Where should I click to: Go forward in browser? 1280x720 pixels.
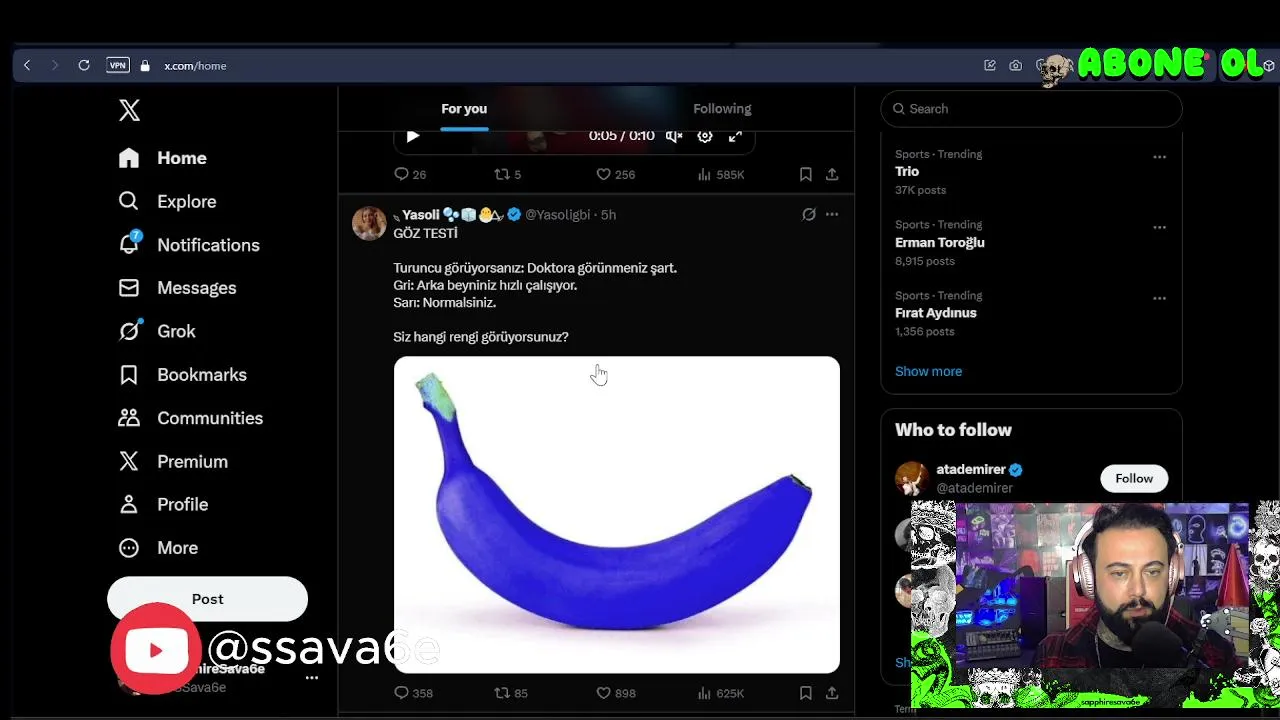click(x=55, y=65)
